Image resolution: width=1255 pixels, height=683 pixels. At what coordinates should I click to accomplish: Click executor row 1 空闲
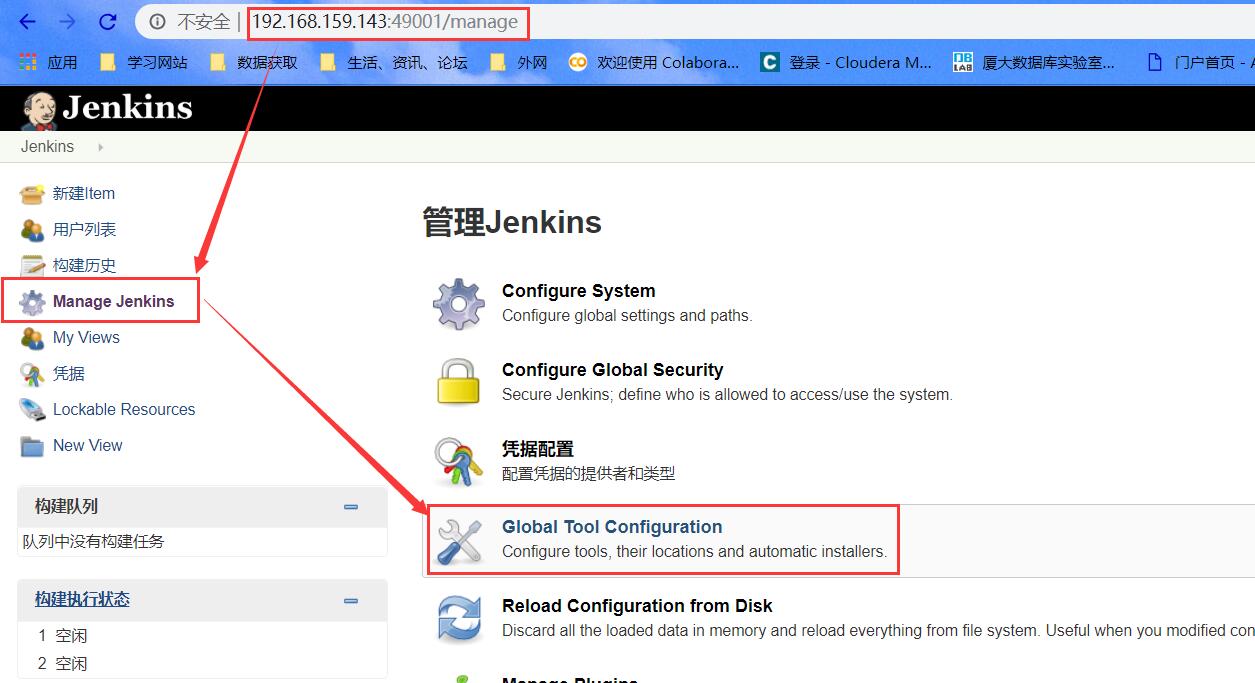[63, 635]
